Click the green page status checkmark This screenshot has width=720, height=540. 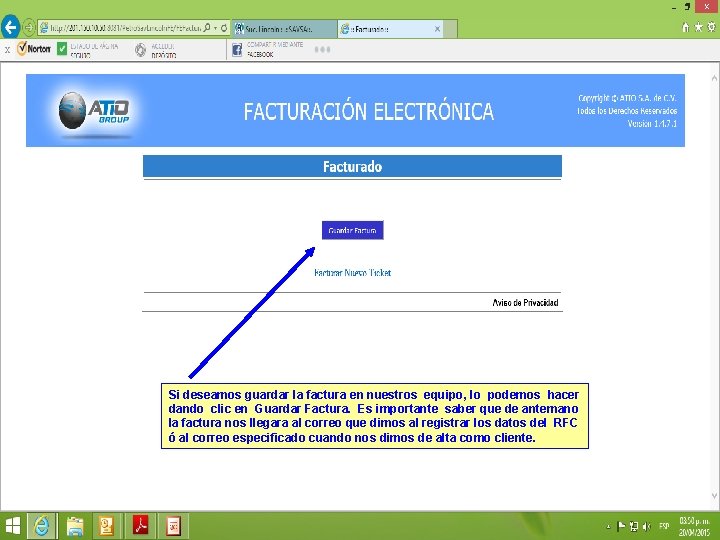click(x=62, y=49)
